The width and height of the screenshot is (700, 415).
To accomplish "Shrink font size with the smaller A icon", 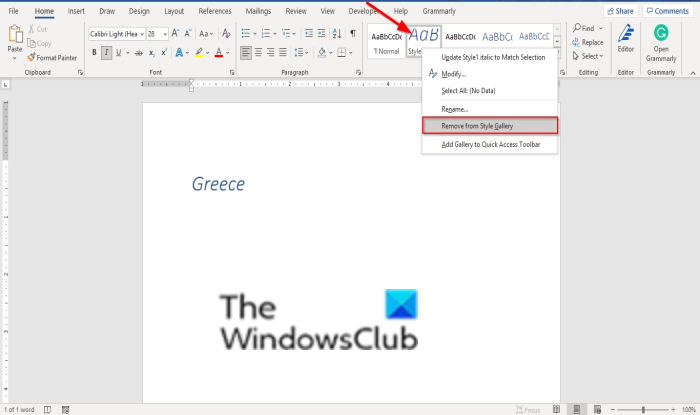I will tap(188, 33).
